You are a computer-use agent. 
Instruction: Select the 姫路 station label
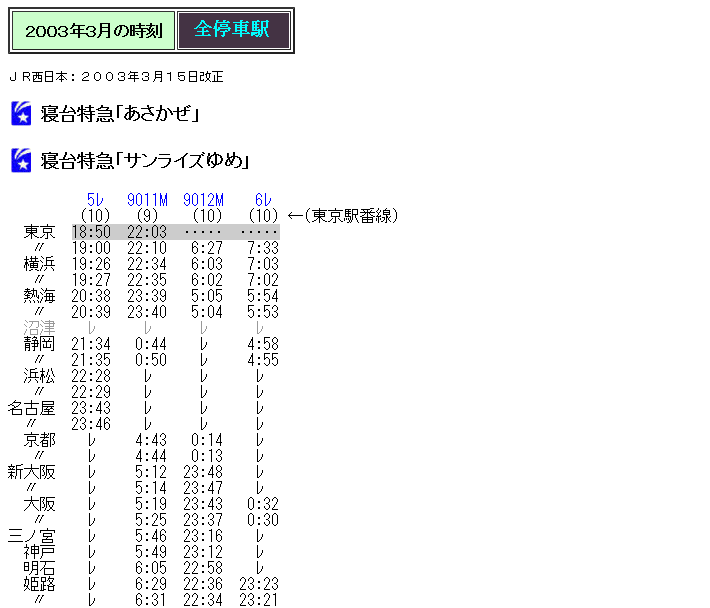pyautogui.click(x=39, y=584)
